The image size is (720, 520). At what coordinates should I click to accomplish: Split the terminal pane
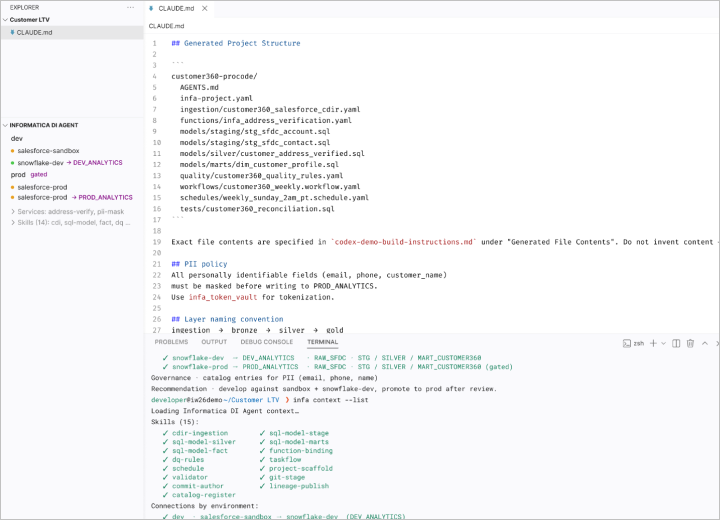coord(676,343)
